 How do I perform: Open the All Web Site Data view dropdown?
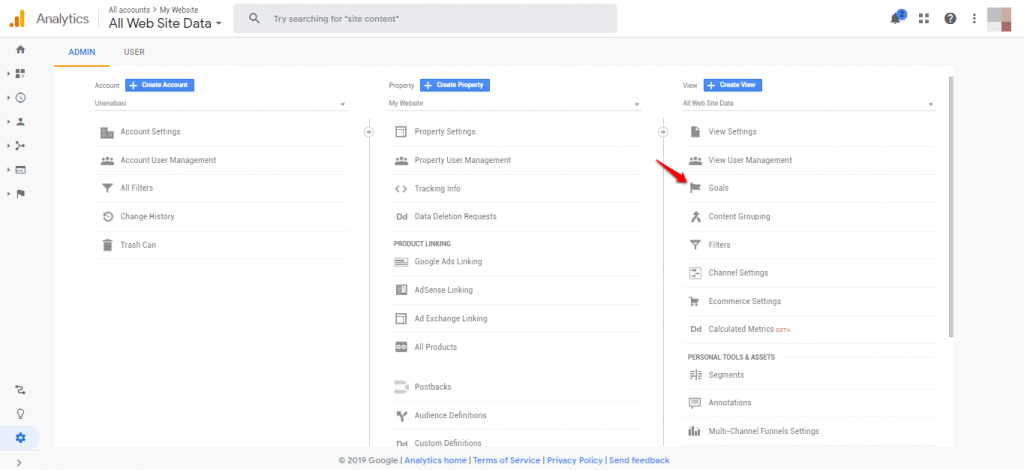(x=808, y=103)
